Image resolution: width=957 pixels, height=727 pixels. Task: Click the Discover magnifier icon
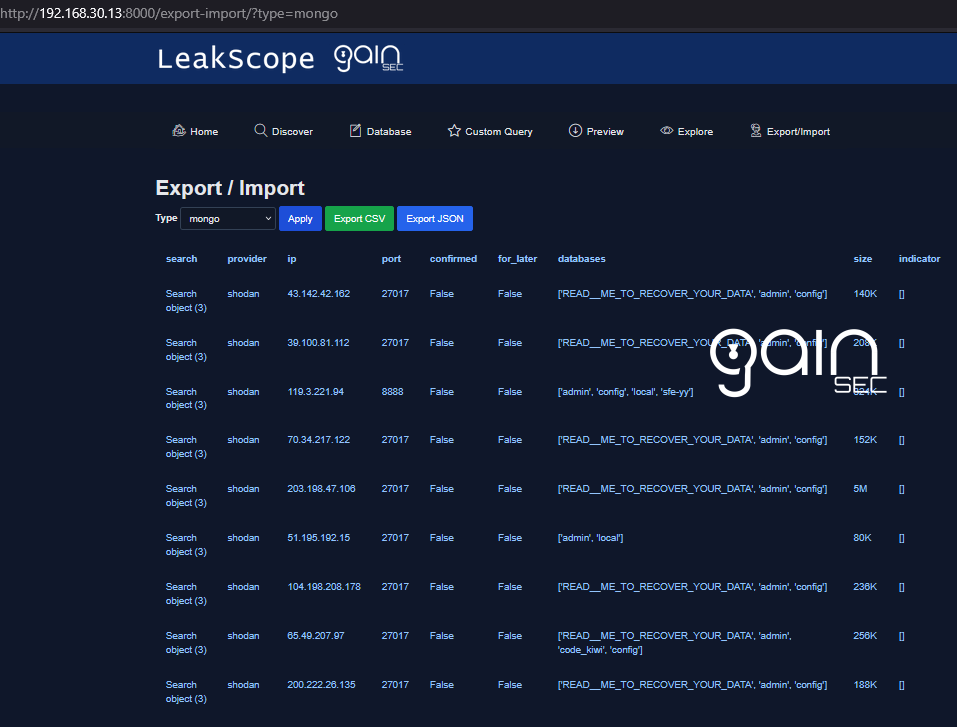(x=260, y=131)
